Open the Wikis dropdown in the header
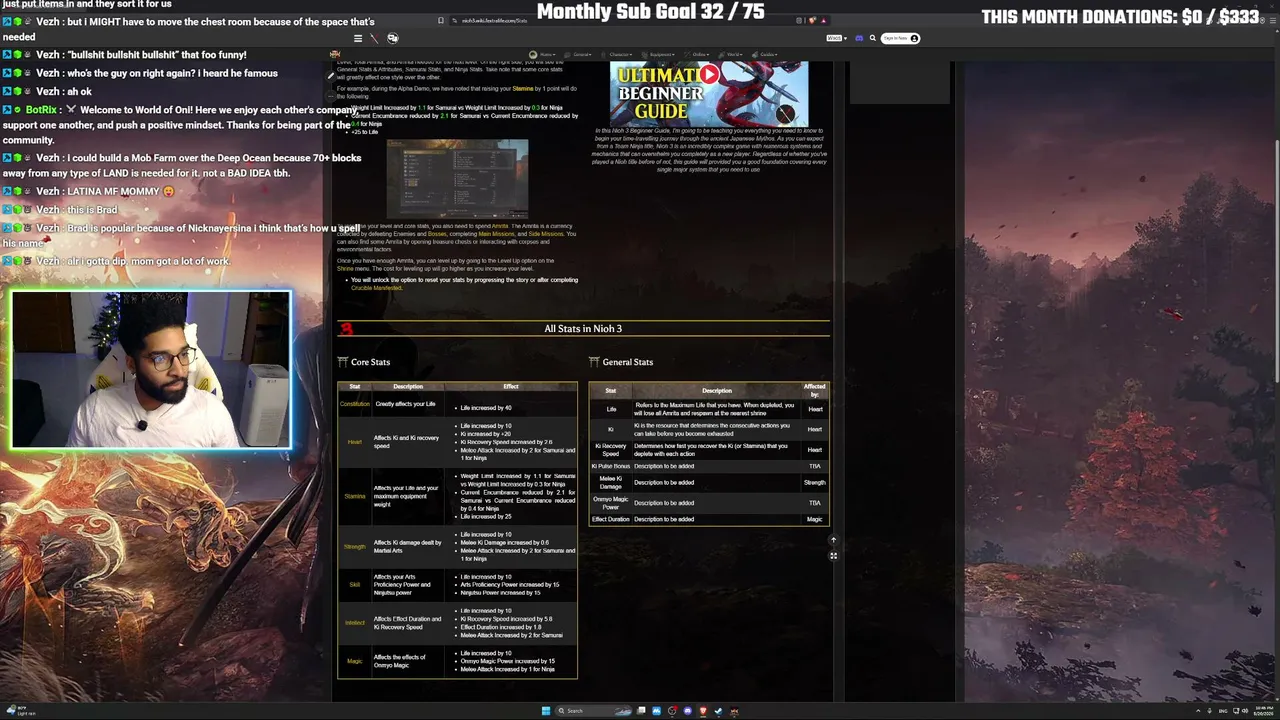The width and height of the screenshot is (1280, 720). pos(835,38)
